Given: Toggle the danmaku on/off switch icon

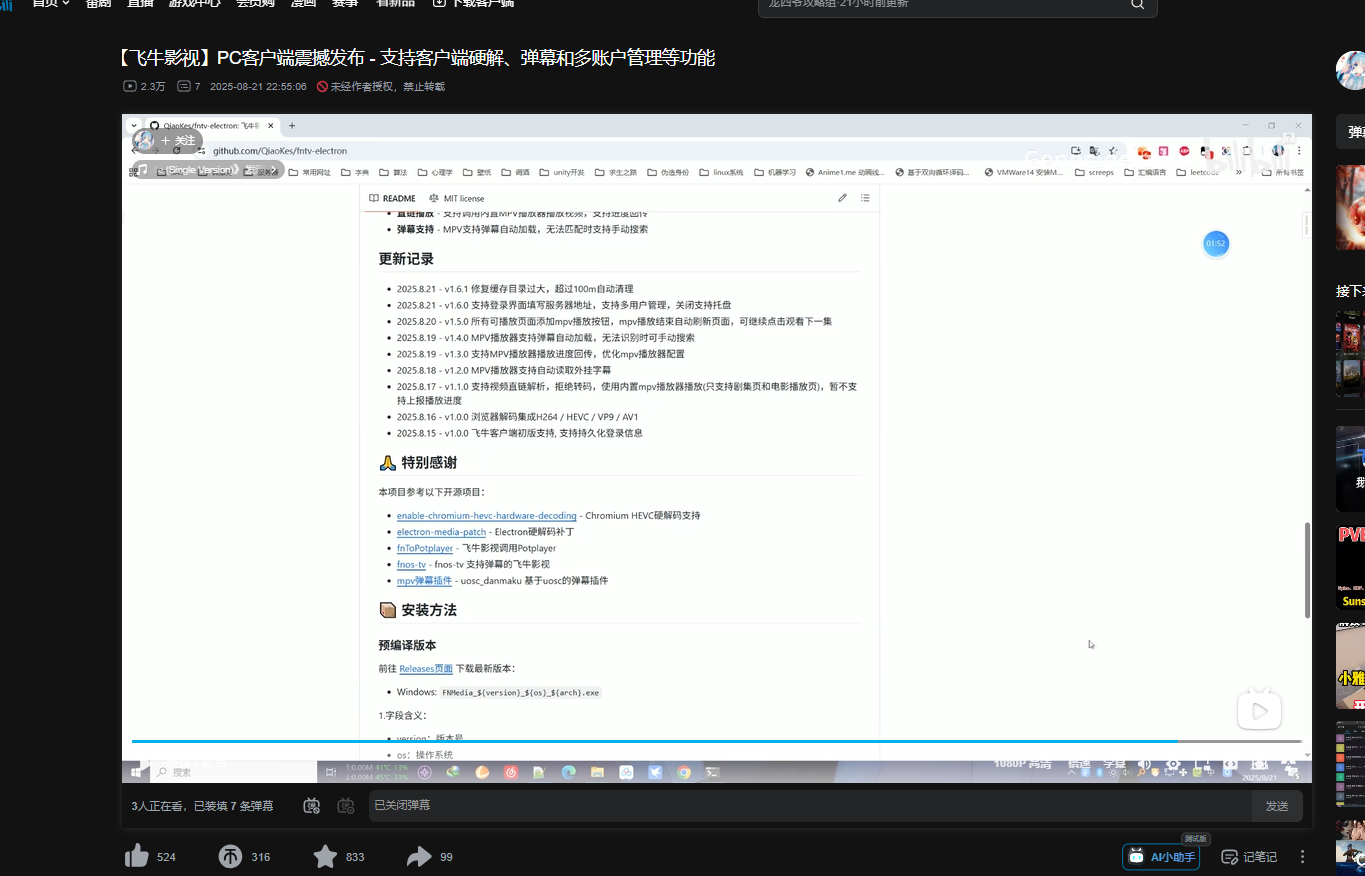Looking at the screenshot, I should [312, 805].
